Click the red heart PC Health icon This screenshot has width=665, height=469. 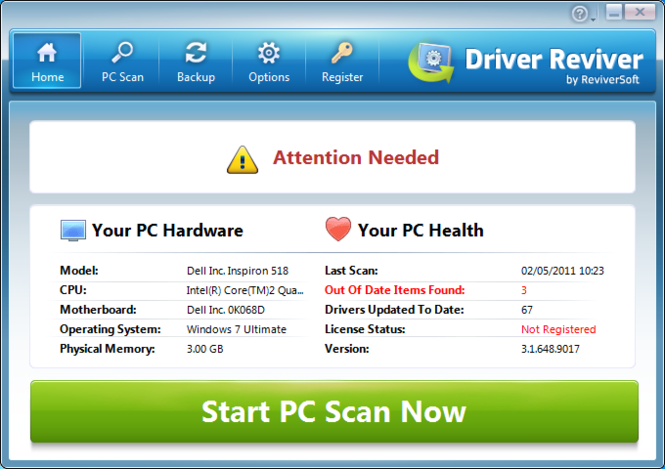click(338, 229)
